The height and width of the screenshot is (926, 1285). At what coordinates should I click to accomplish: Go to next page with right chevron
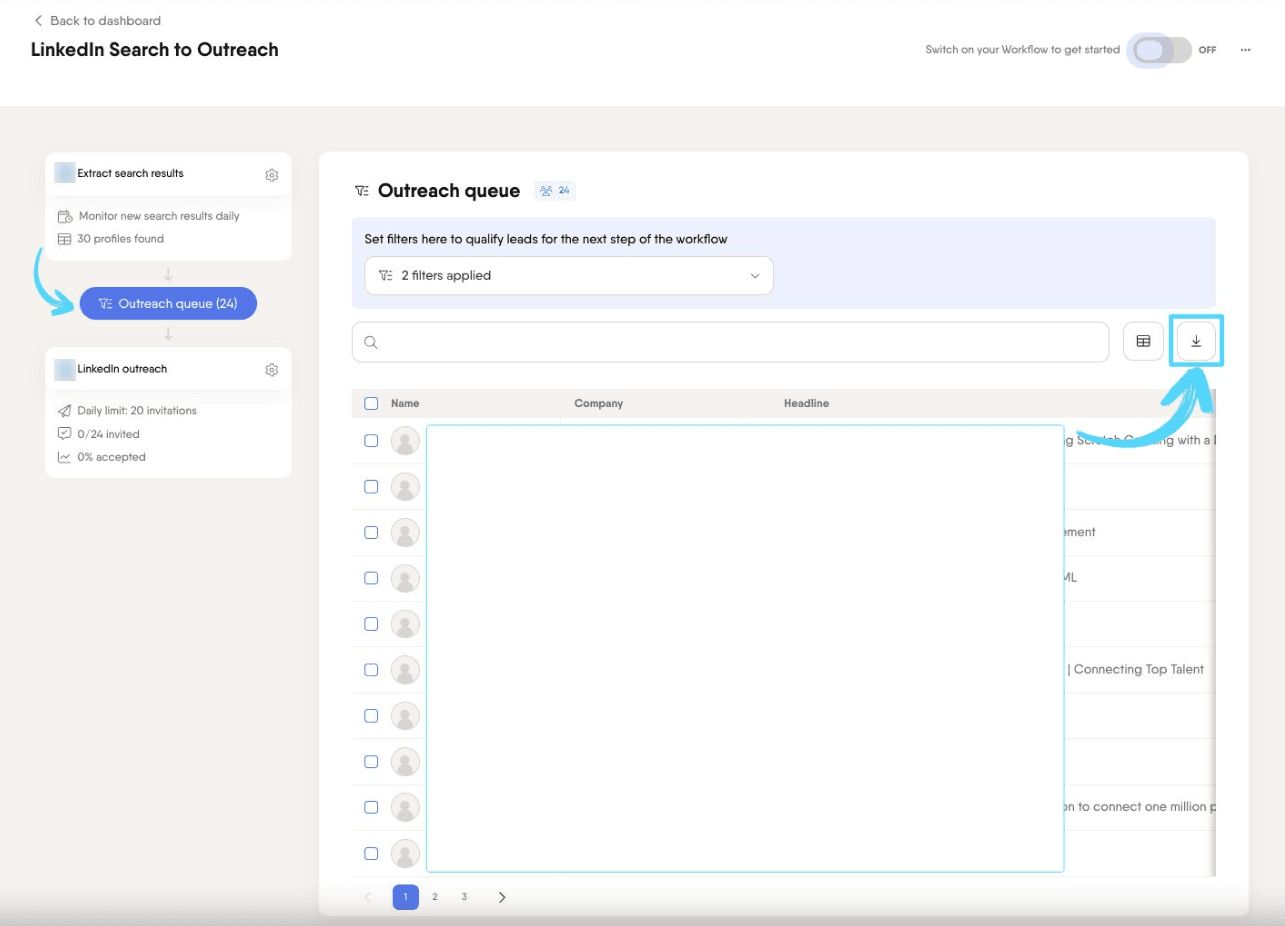[502, 897]
